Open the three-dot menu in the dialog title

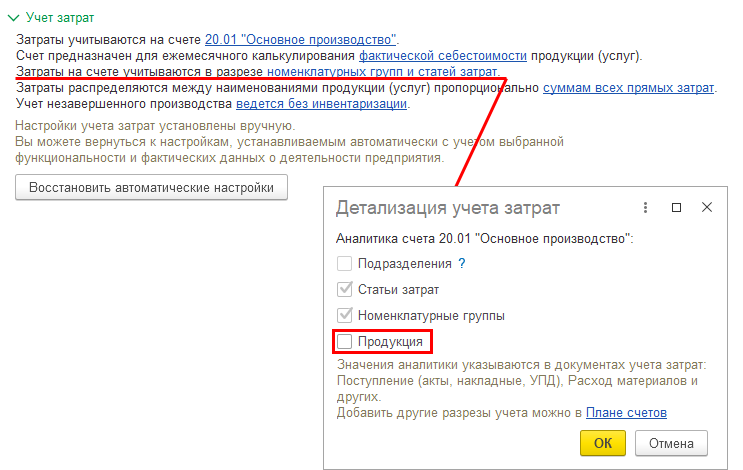645,208
